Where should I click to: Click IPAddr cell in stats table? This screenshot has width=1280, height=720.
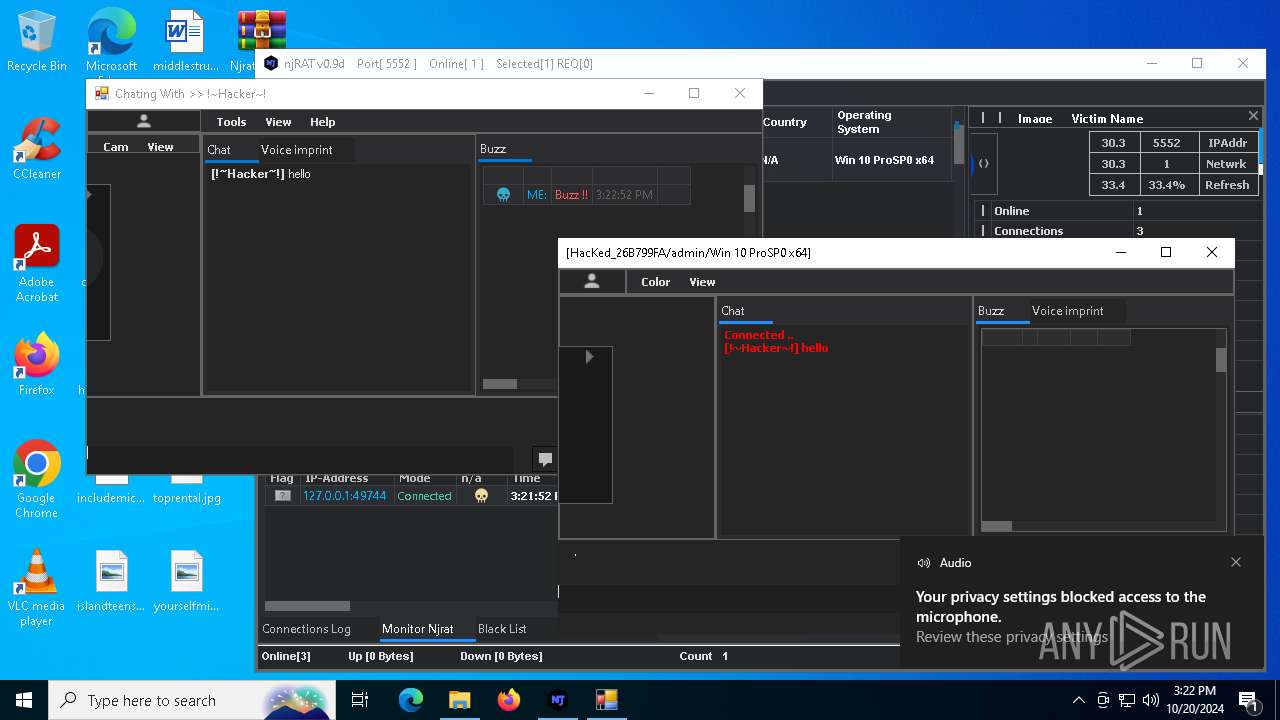coord(1227,143)
